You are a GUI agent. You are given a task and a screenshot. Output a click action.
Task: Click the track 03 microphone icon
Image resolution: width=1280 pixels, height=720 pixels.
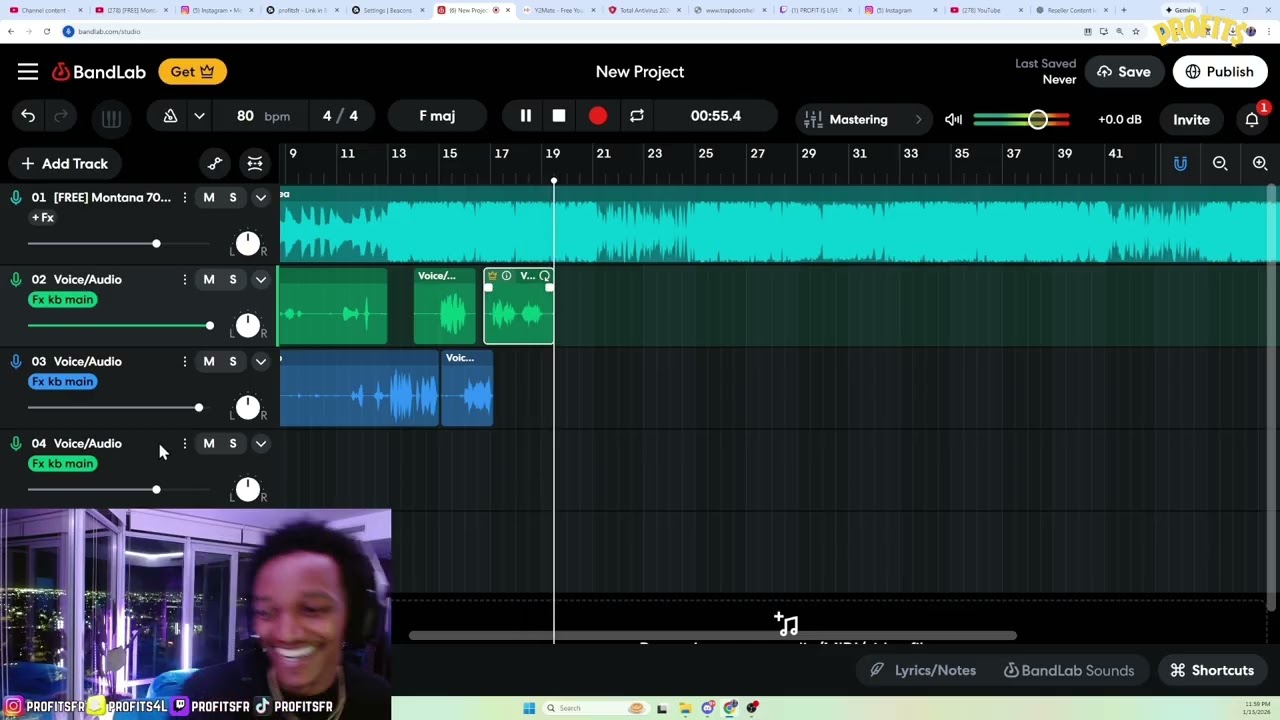tap(16, 362)
